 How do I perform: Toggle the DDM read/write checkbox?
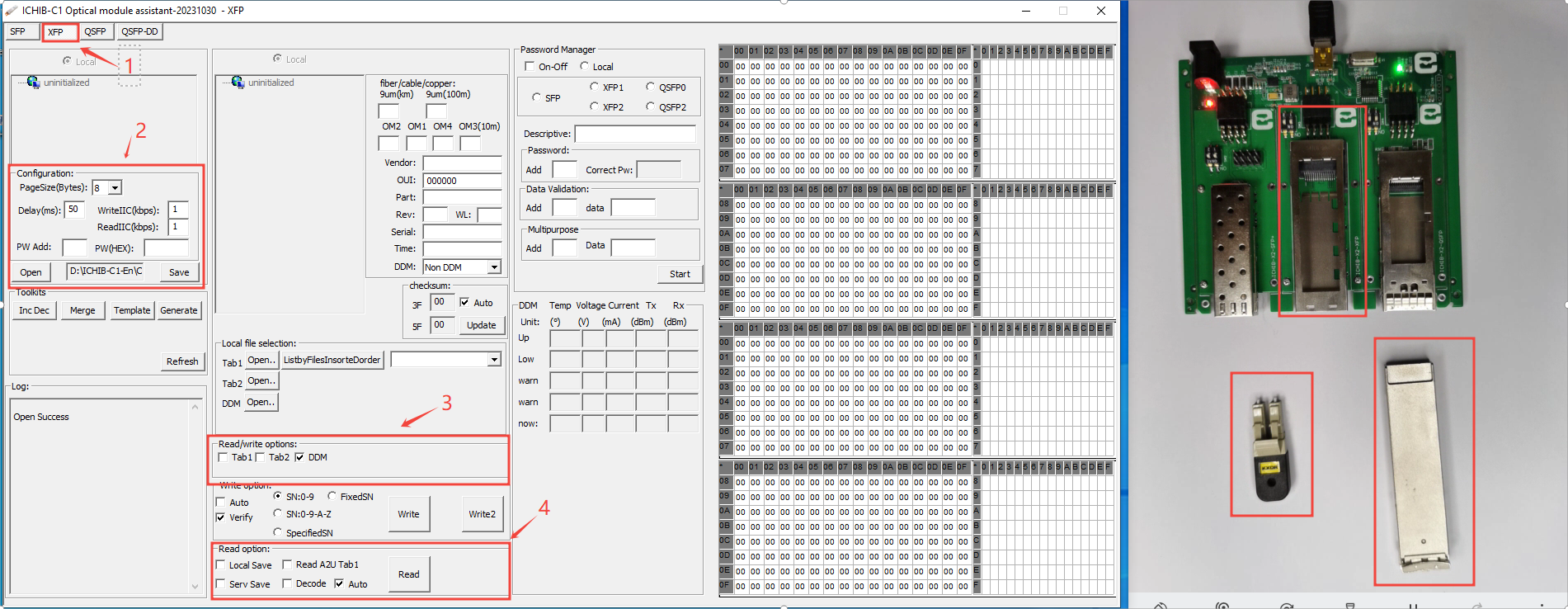click(x=299, y=457)
